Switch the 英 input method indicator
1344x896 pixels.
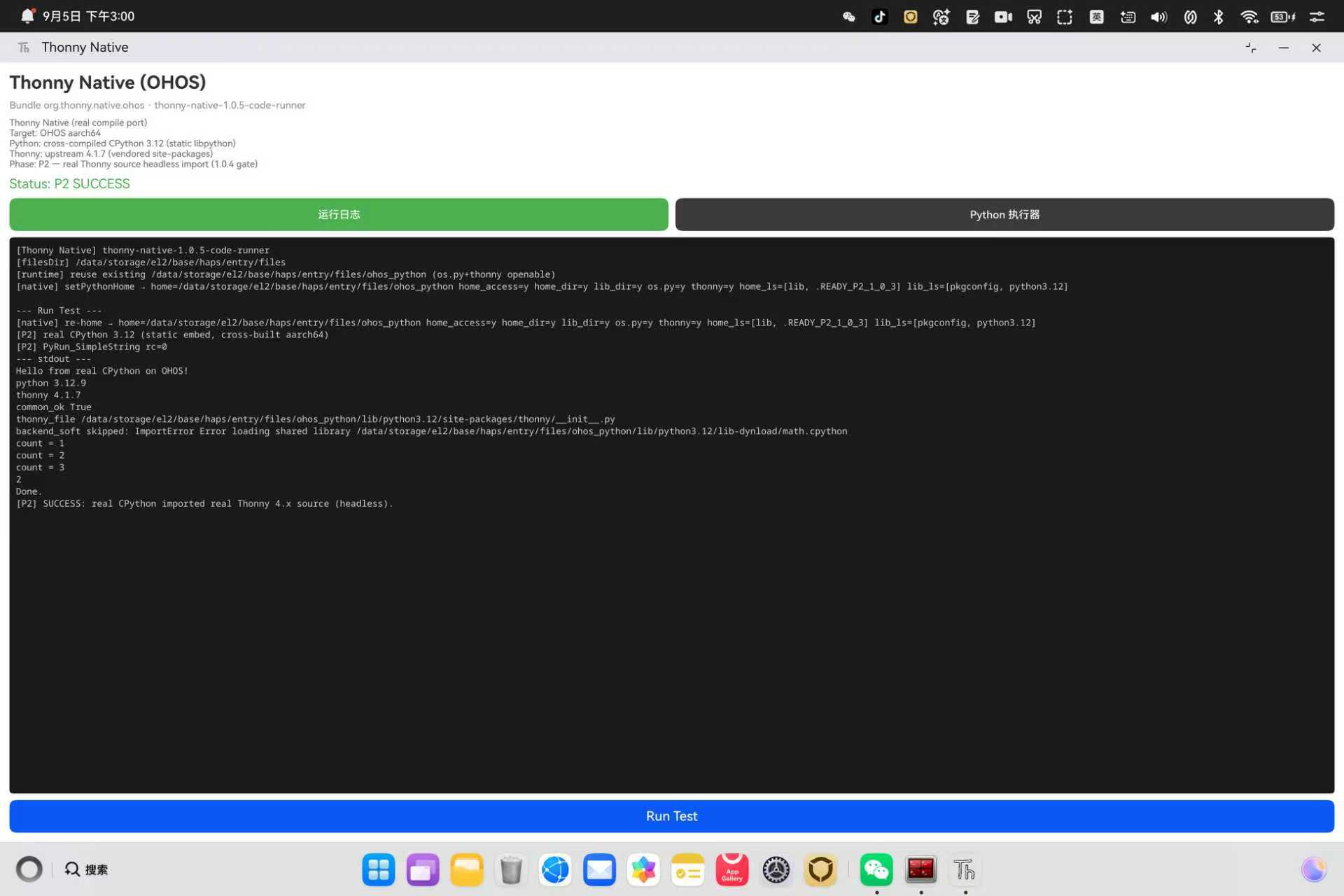[x=1097, y=17]
